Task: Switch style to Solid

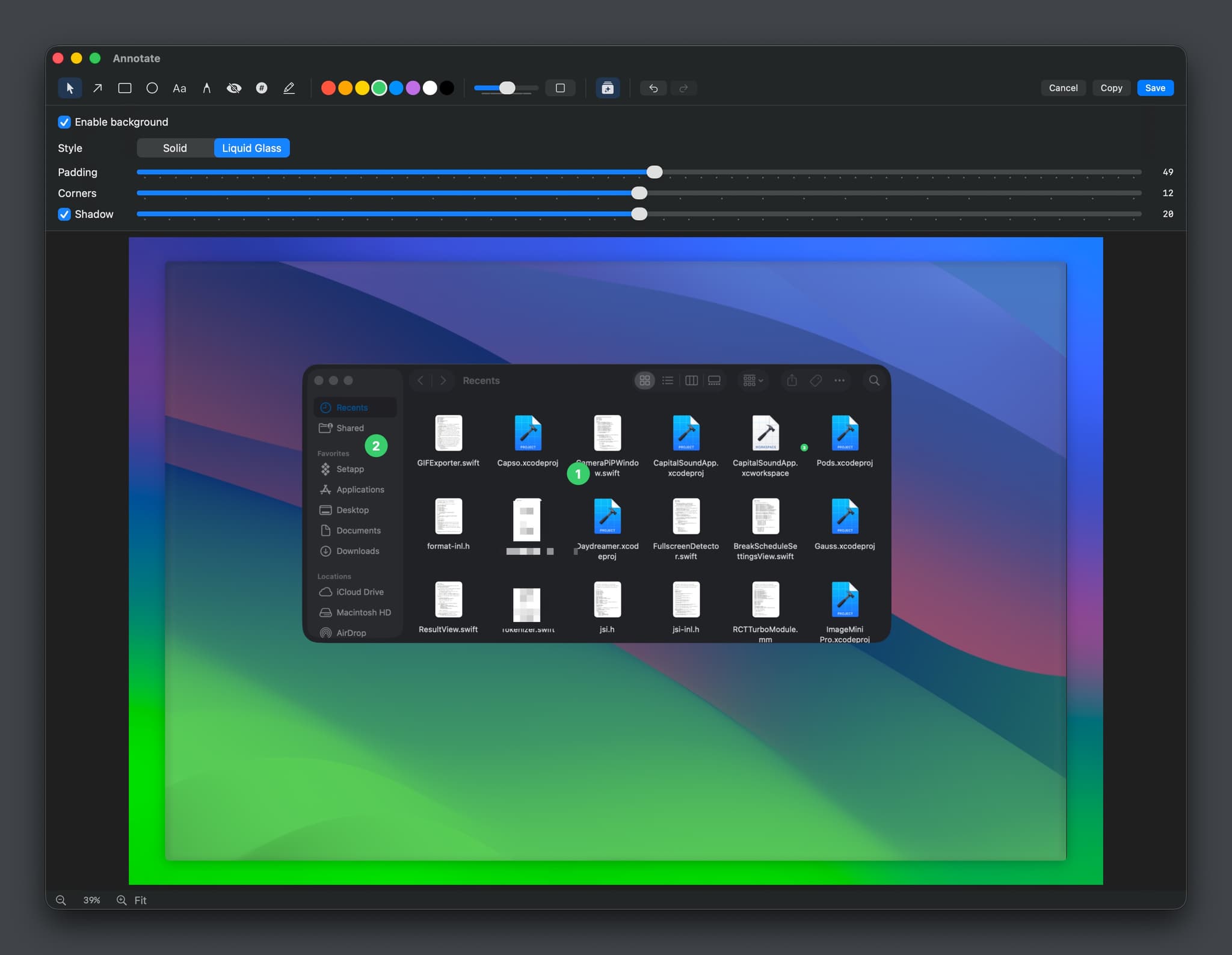Action: click(175, 148)
